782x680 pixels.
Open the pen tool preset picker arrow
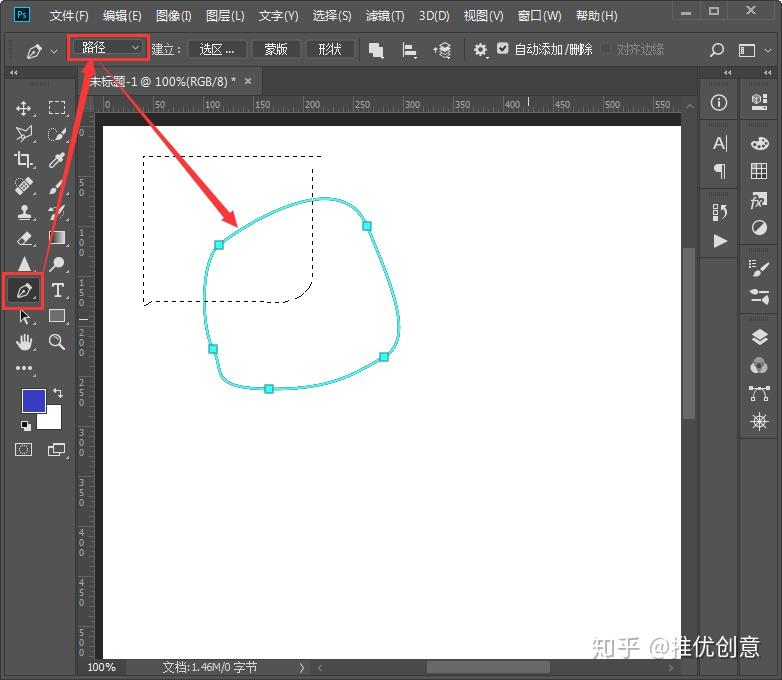point(54,51)
